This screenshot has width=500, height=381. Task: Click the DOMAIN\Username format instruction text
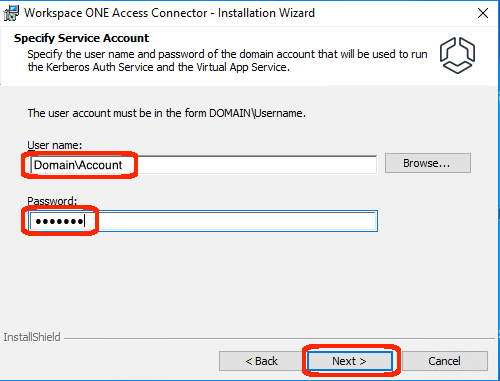click(167, 113)
